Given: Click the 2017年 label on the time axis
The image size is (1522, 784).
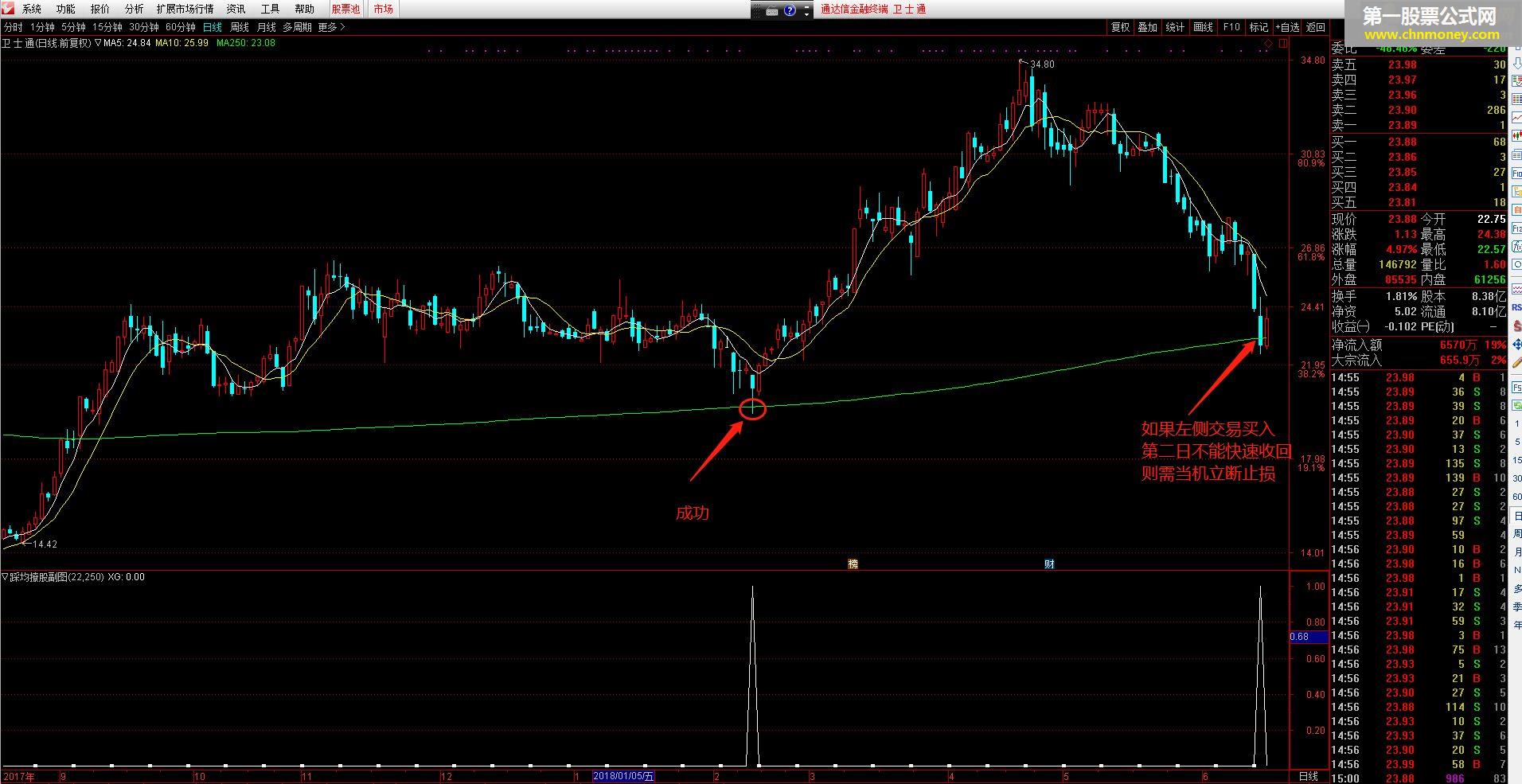Looking at the screenshot, I should coord(19,776).
